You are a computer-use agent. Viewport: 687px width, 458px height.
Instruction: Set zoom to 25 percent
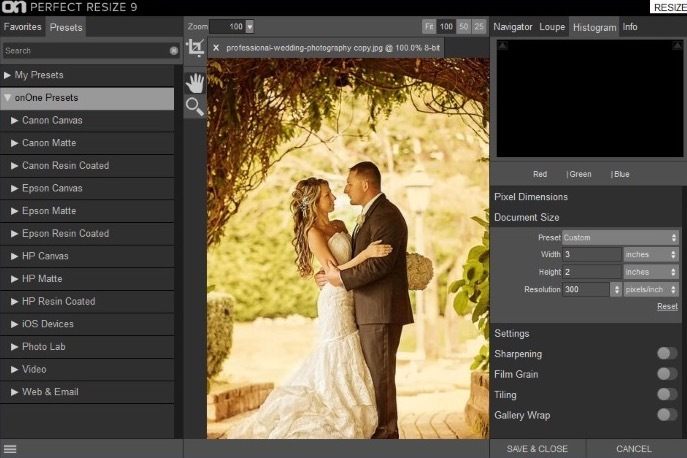479,26
